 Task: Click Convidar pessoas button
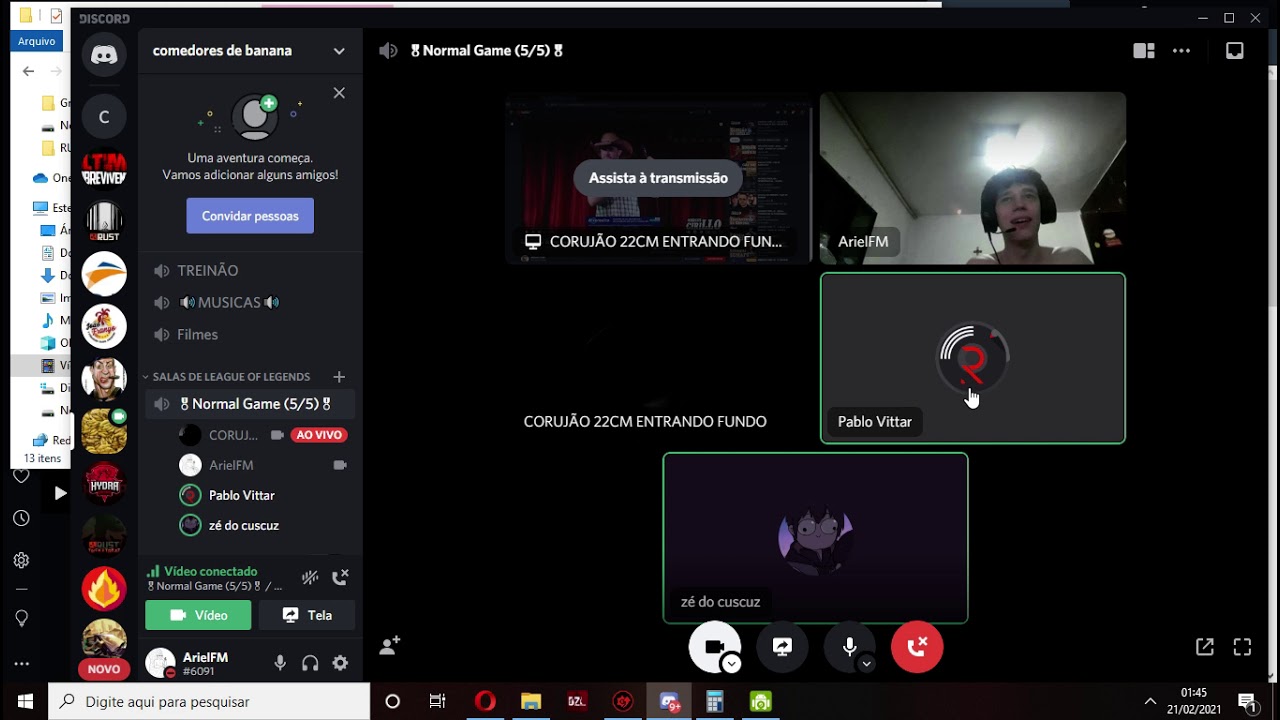pyautogui.click(x=250, y=216)
